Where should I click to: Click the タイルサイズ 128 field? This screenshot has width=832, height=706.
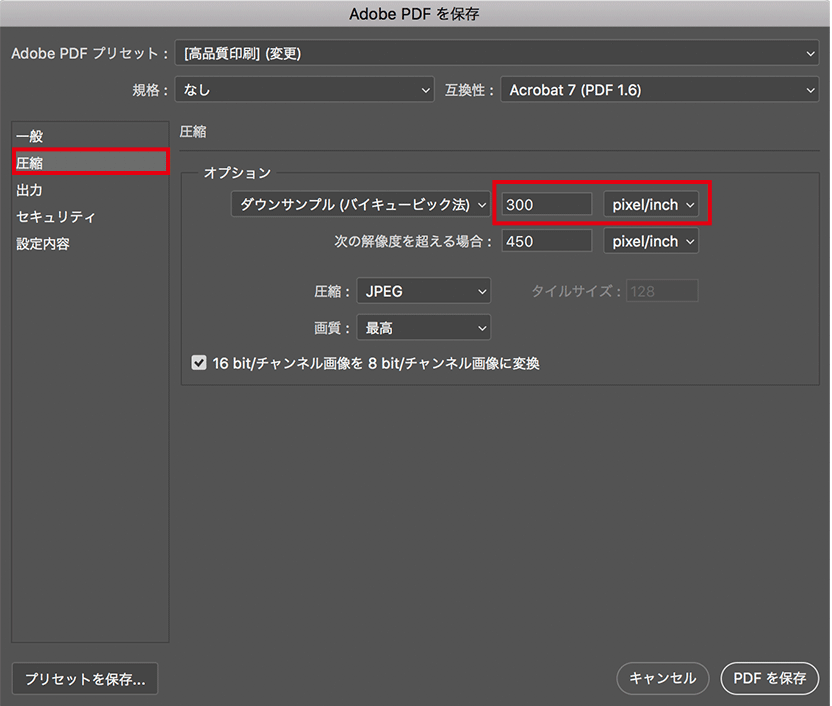click(661, 291)
